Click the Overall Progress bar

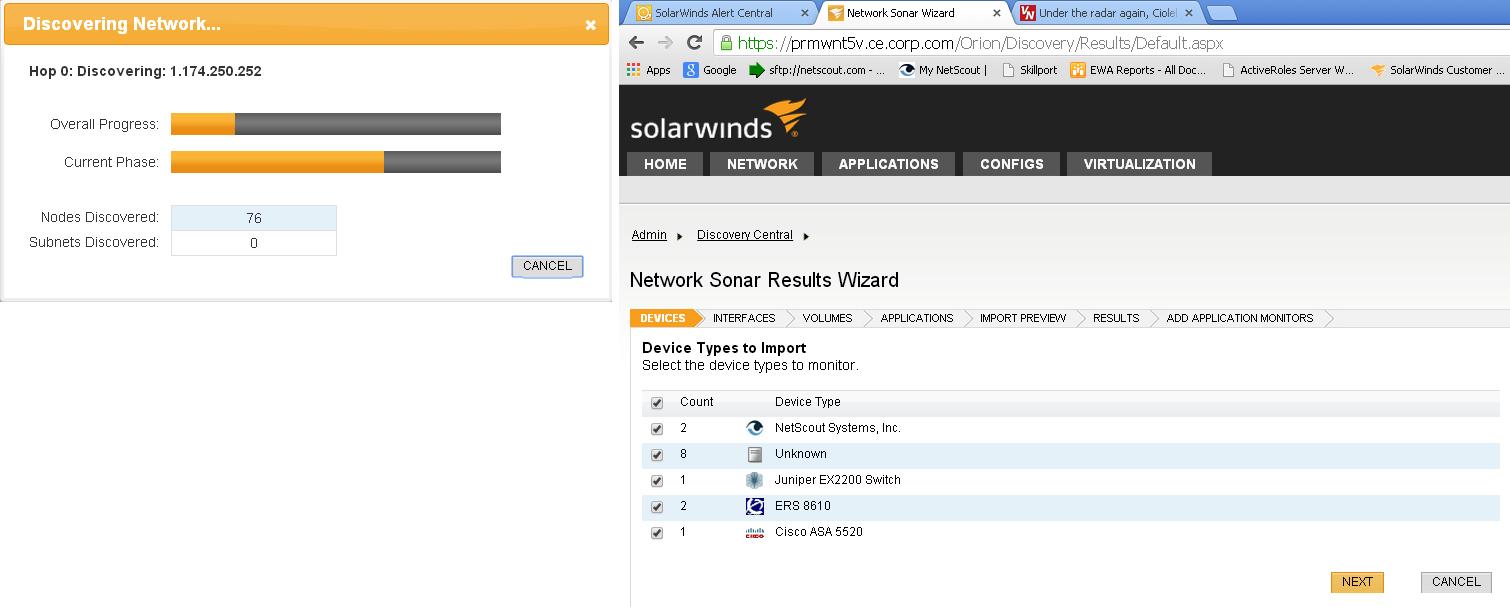(x=336, y=124)
